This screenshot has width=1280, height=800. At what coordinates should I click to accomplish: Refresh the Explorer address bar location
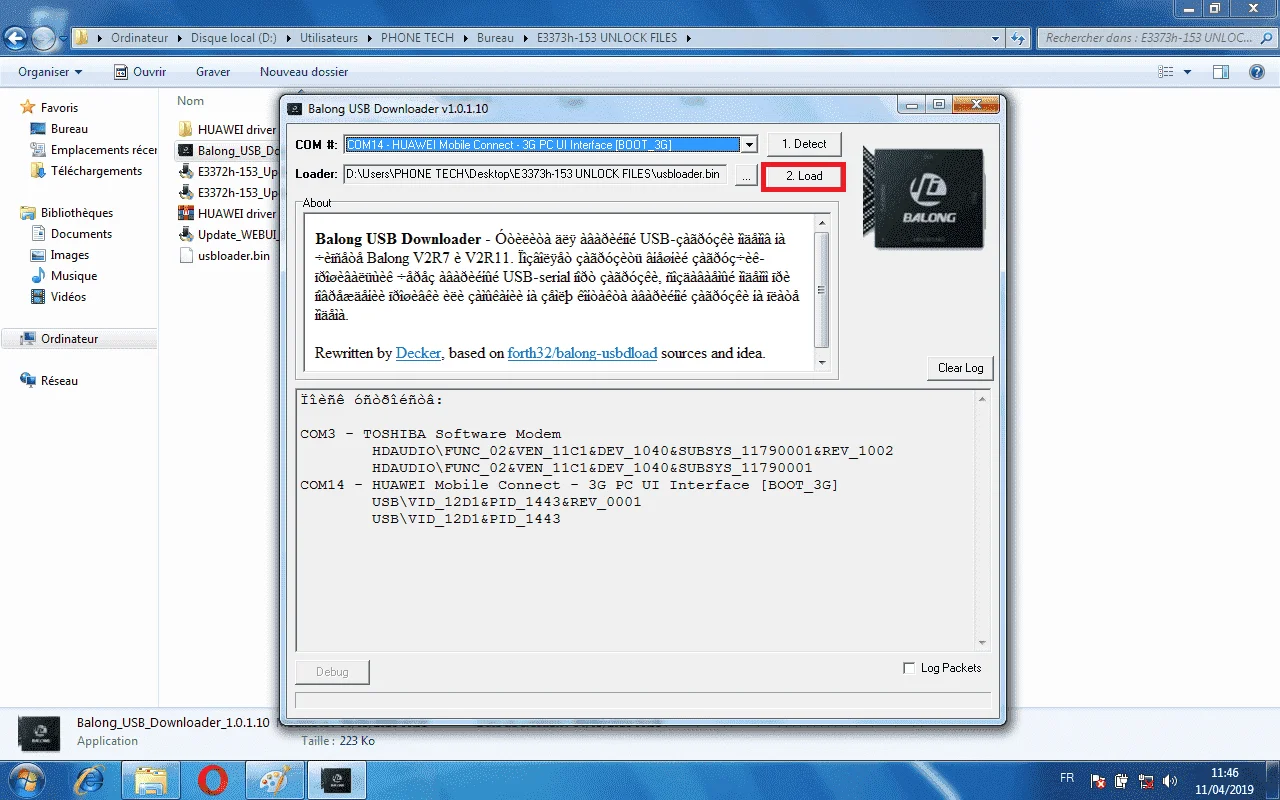pos(1018,38)
